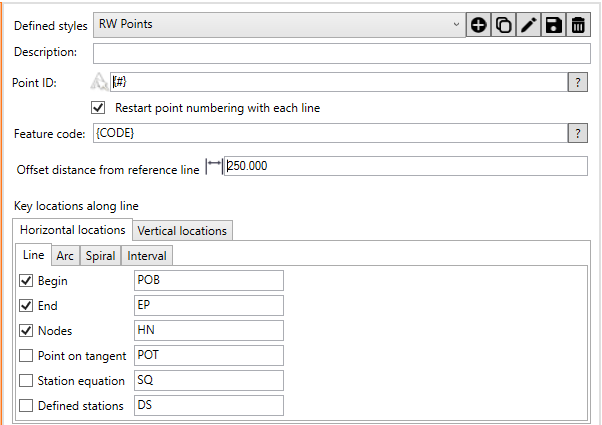
Task: Click the Description text field
Action: click(340, 52)
